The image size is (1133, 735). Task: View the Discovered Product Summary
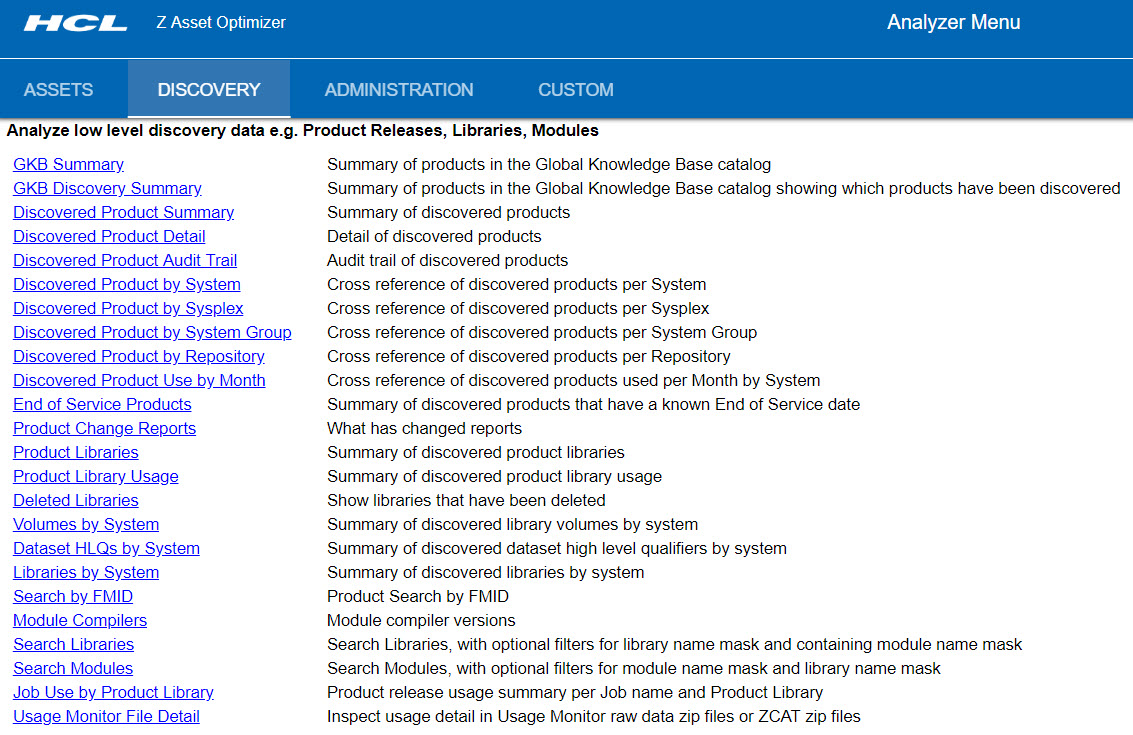tap(123, 212)
